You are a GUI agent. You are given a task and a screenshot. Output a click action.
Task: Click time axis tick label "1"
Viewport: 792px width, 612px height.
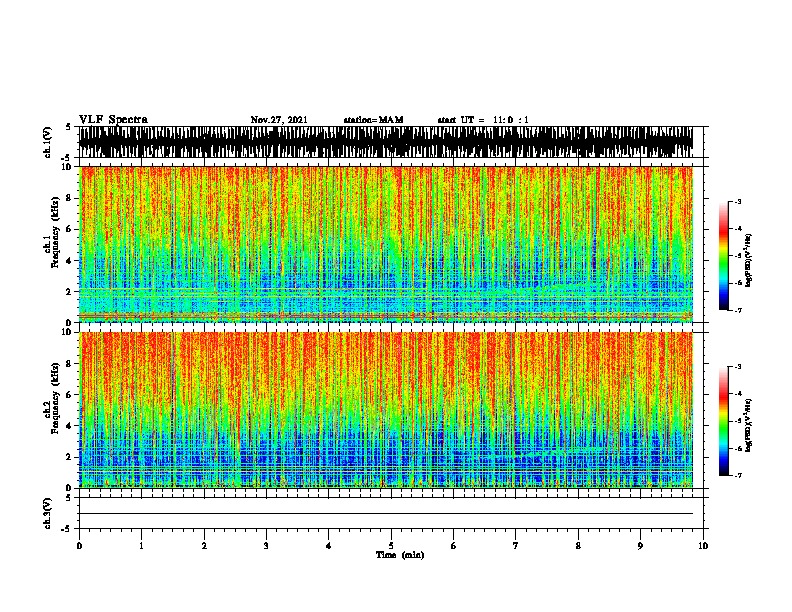coord(141,545)
